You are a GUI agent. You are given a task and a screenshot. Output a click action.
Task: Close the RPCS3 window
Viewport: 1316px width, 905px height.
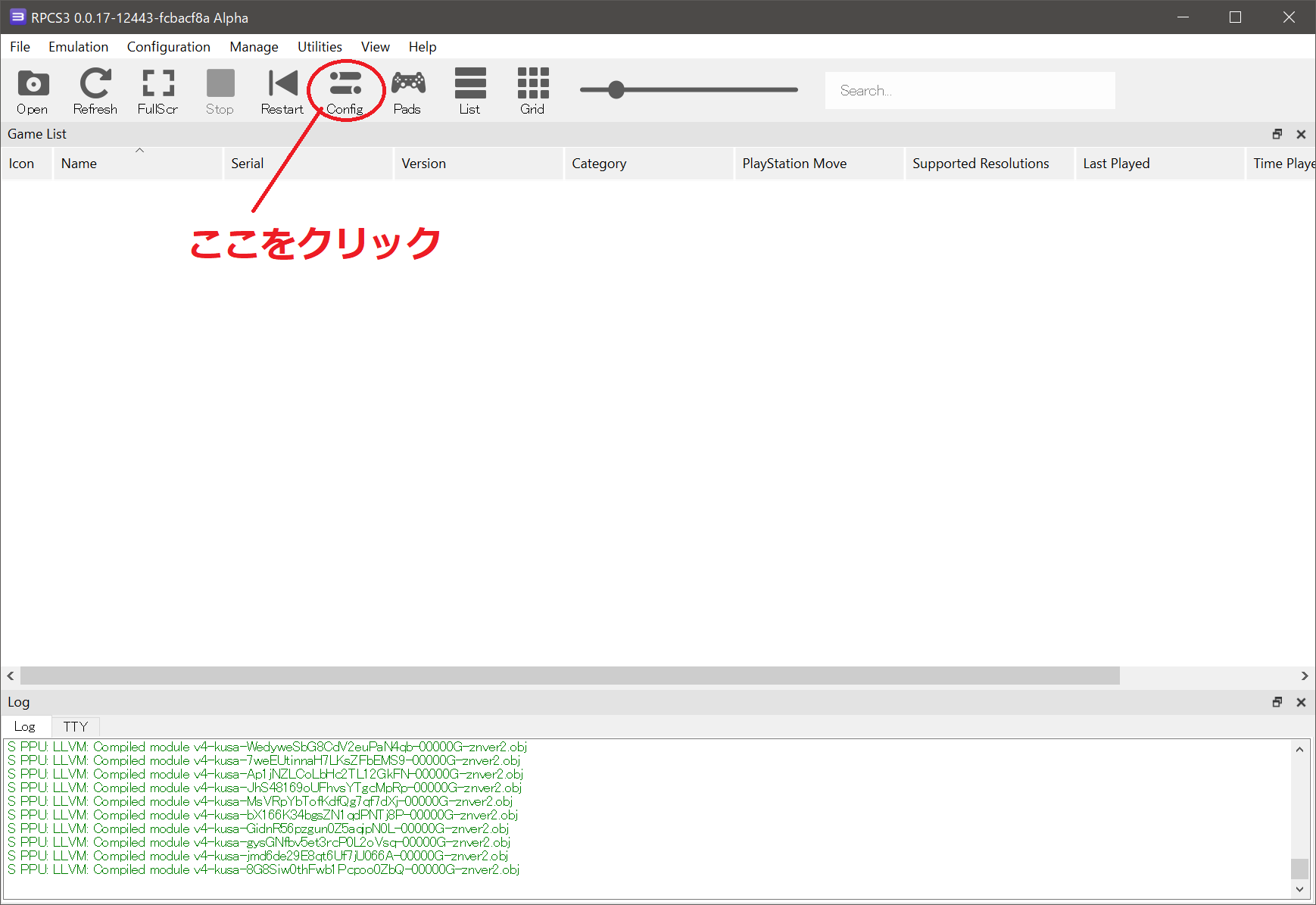point(1289,17)
